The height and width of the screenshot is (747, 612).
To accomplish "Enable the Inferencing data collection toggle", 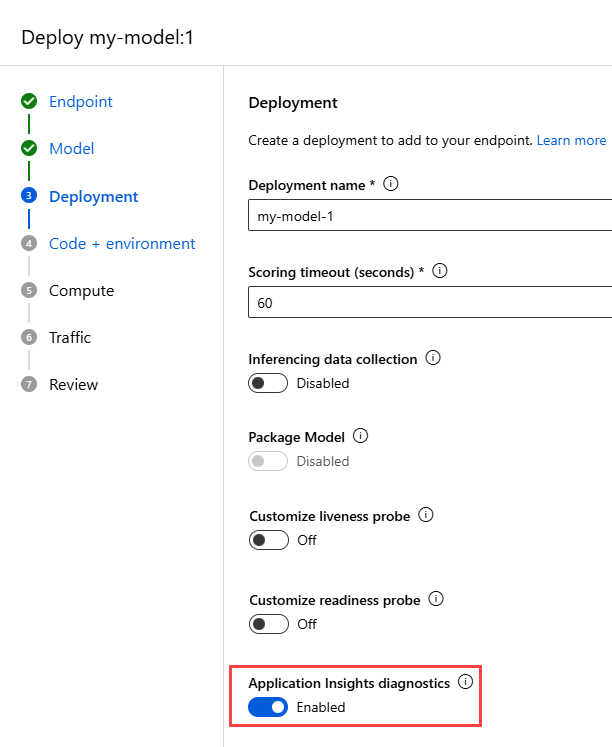I will [x=267, y=383].
